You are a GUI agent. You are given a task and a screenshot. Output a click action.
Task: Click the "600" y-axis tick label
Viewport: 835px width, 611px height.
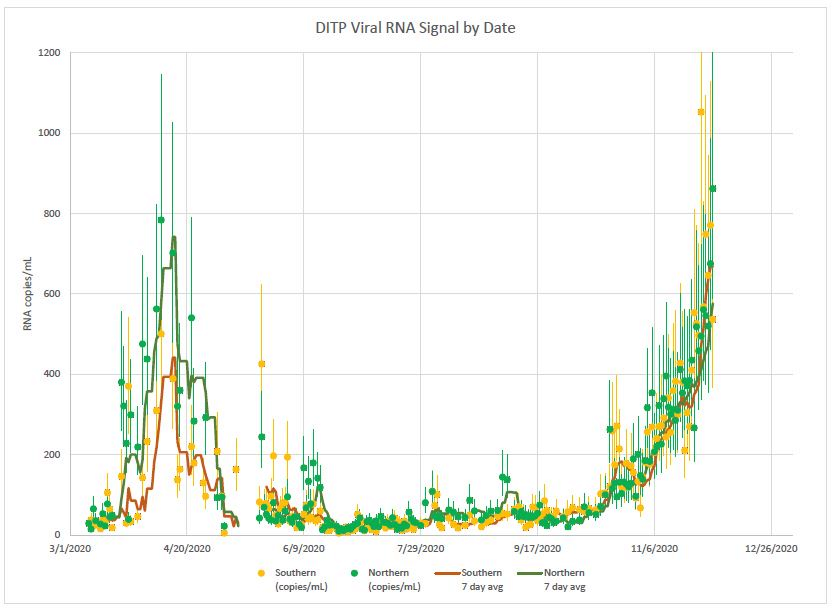pyautogui.click(x=52, y=294)
